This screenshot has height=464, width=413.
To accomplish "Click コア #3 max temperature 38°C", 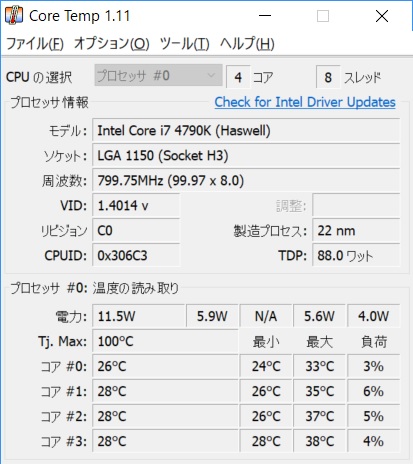I will tap(320, 441).
